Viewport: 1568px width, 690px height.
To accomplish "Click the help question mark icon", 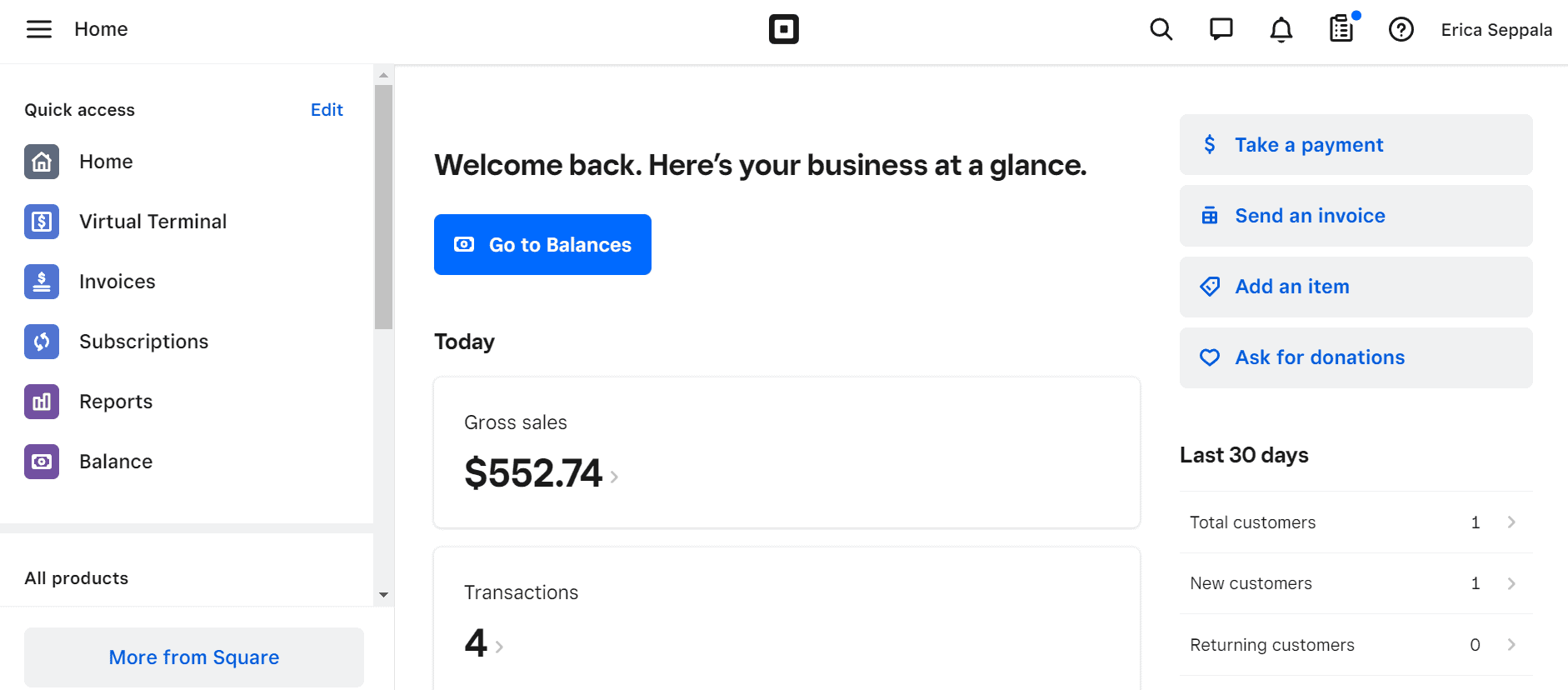I will click(x=1401, y=30).
